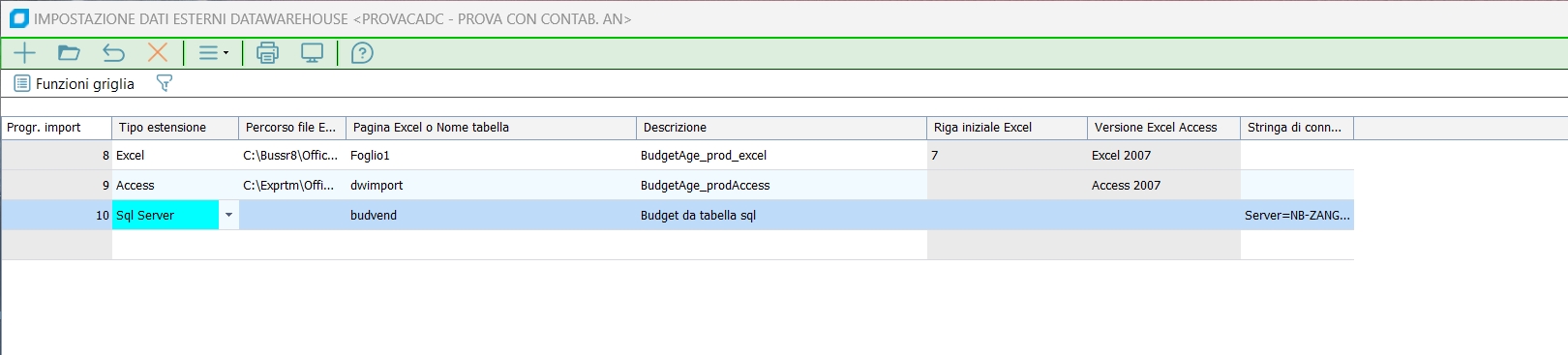Viewport: 1568px width, 355px height.
Task: Delete row with red X icon
Action: pos(158,53)
